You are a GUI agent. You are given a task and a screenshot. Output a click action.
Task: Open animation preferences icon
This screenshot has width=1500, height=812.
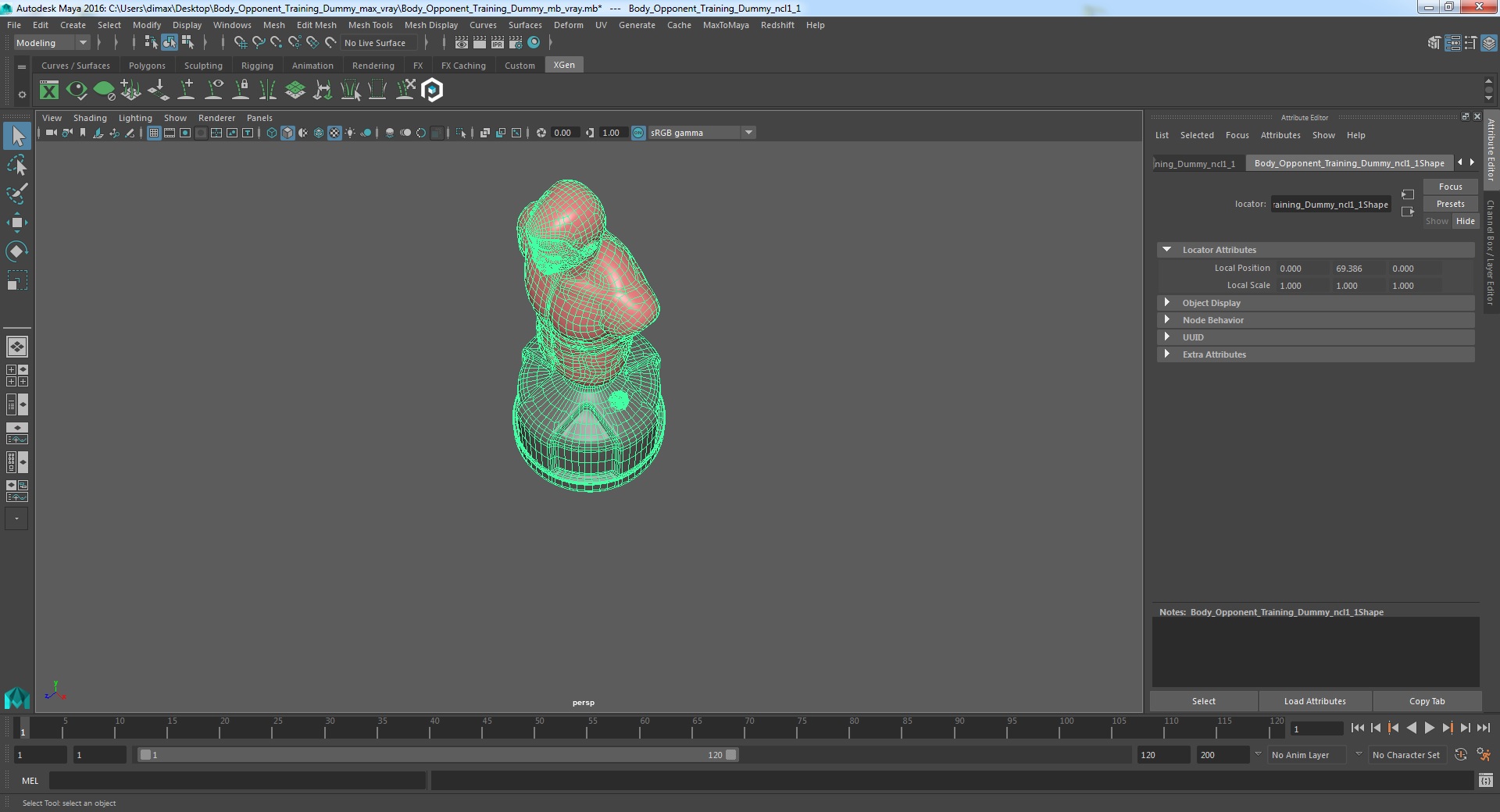(x=1484, y=755)
